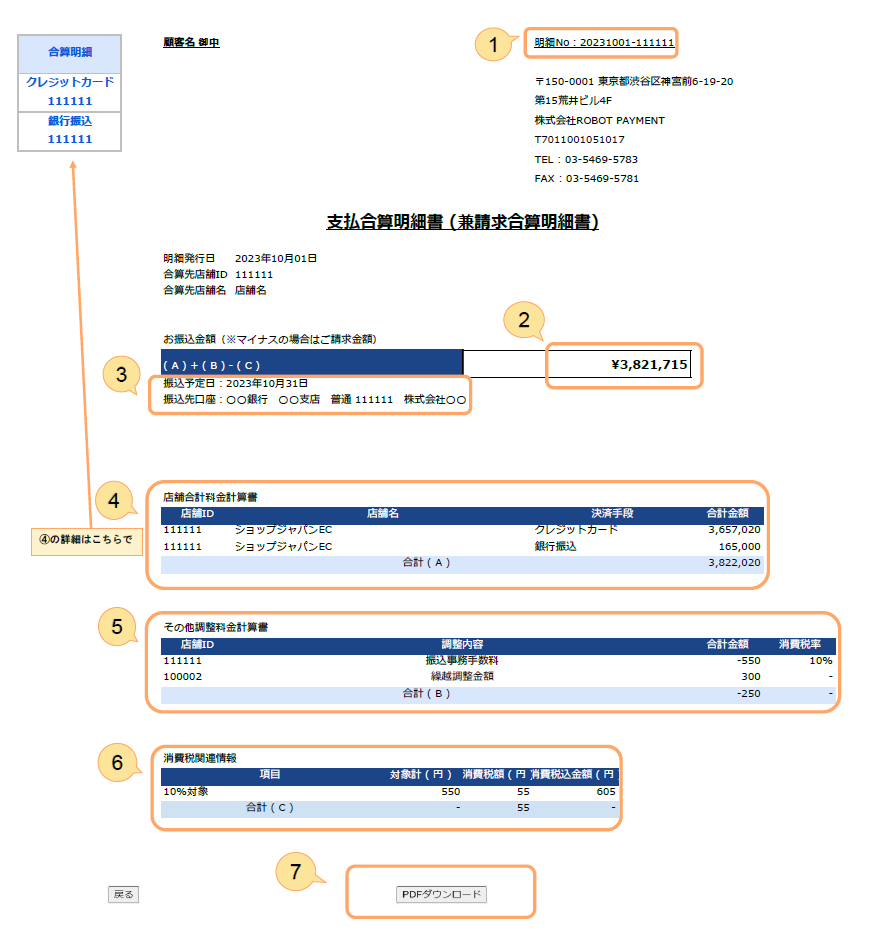Image resolution: width=892 pixels, height=945 pixels.
Task: Click the 支払合算明細書（兼請求合算明細書）title
Action: click(x=462, y=222)
